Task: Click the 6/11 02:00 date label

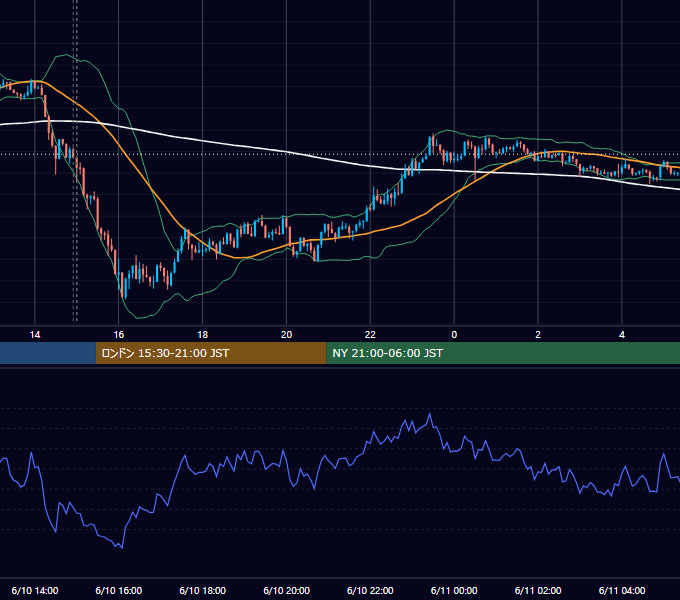Action: pos(538,590)
